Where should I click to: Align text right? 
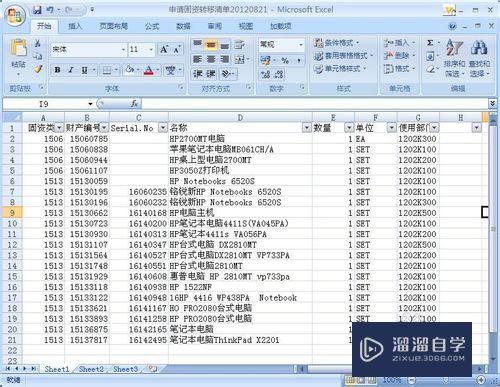[225, 59]
